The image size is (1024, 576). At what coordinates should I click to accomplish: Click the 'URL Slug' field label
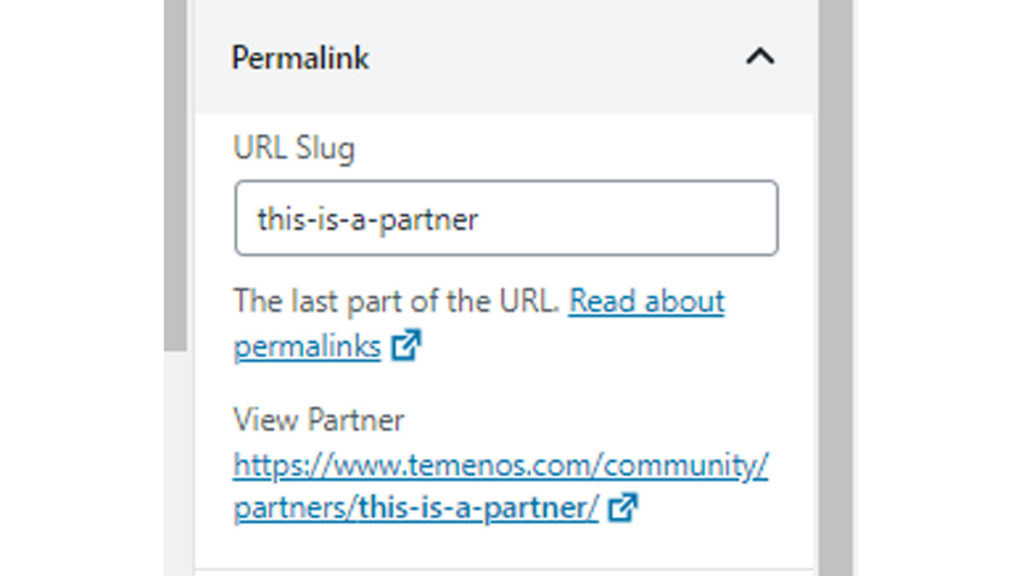294,149
